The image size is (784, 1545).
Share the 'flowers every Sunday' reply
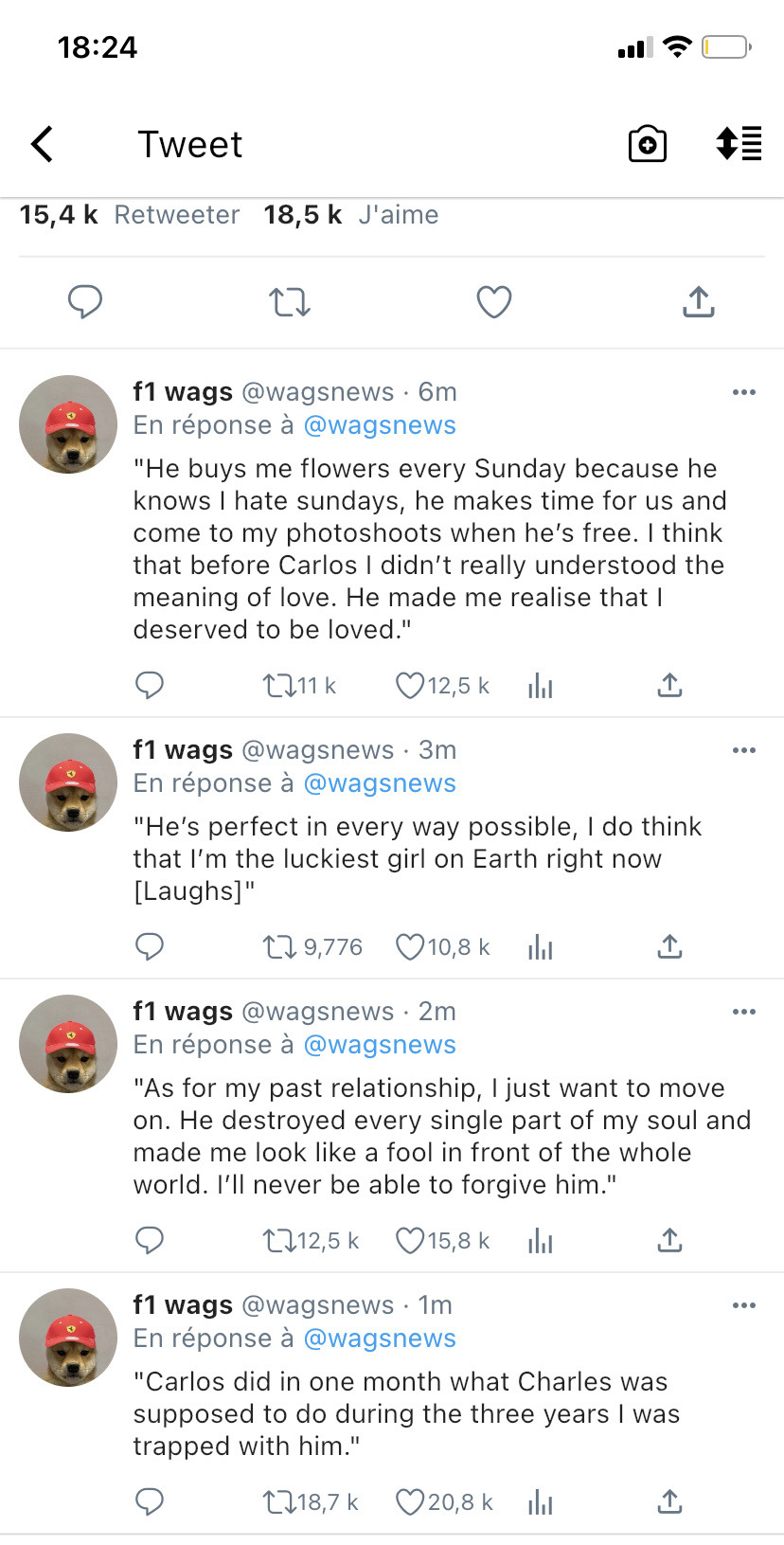[669, 685]
